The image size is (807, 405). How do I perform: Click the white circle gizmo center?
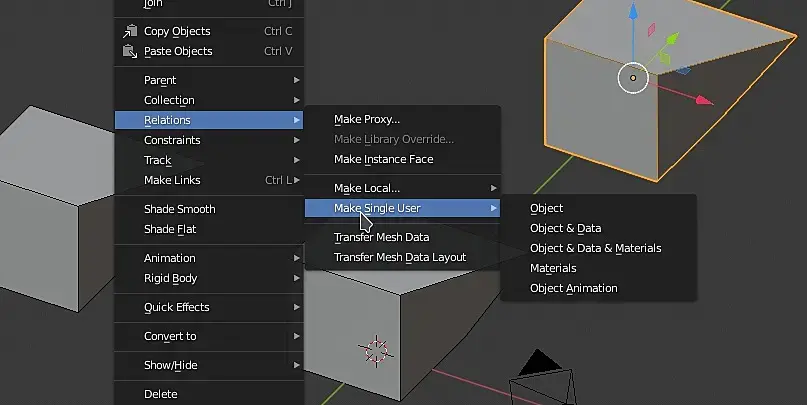633,77
